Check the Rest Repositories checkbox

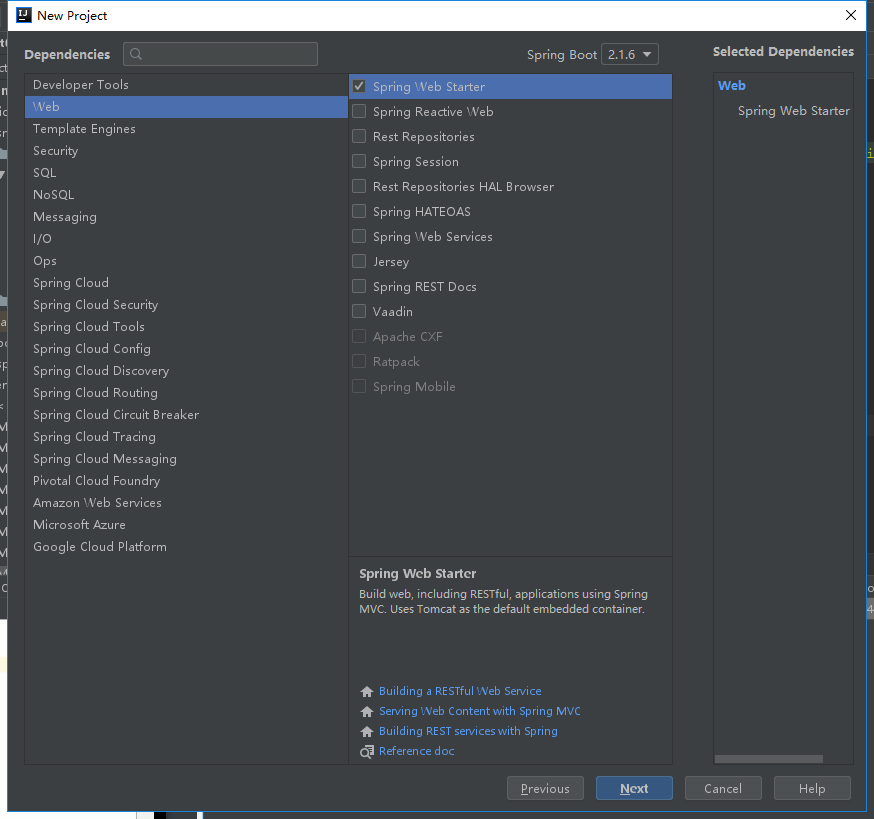point(359,137)
